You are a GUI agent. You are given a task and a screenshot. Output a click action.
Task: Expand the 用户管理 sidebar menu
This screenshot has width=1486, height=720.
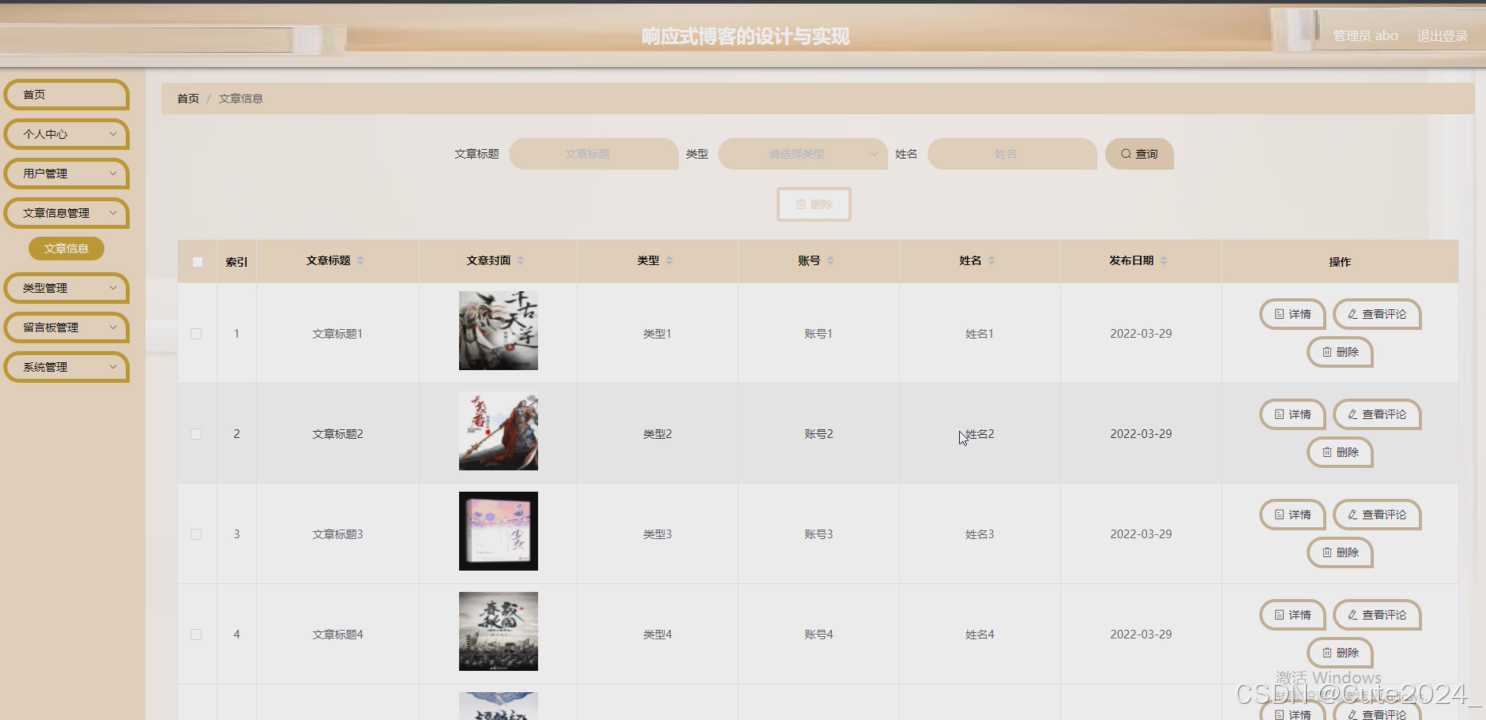pyautogui.click(x=66, y=173)
